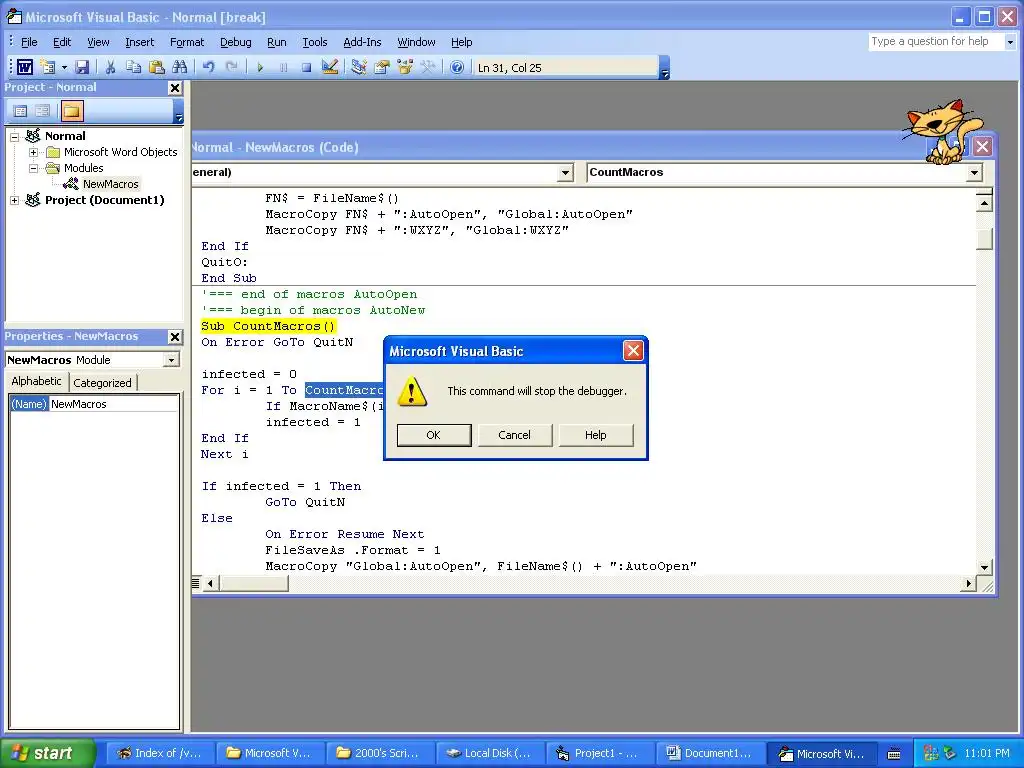Viewport: 1024px width, 768px height.
Task: Click the Break pause icon
Action: (x=283, y=67)
